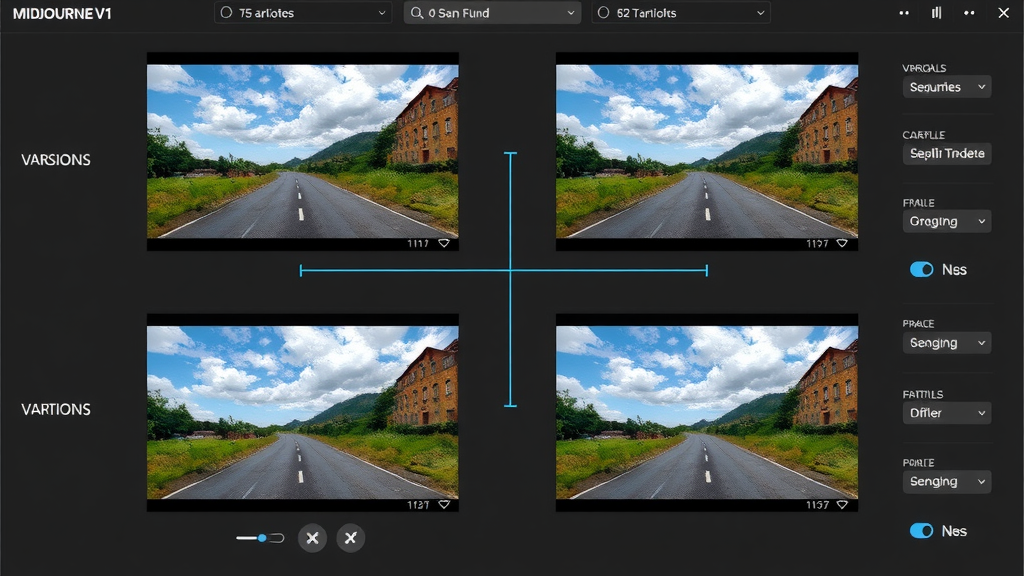Screen dimensions: 1024x576
Task: Open the right ellipsis menu in the top bar
Action: coord(968,13)
